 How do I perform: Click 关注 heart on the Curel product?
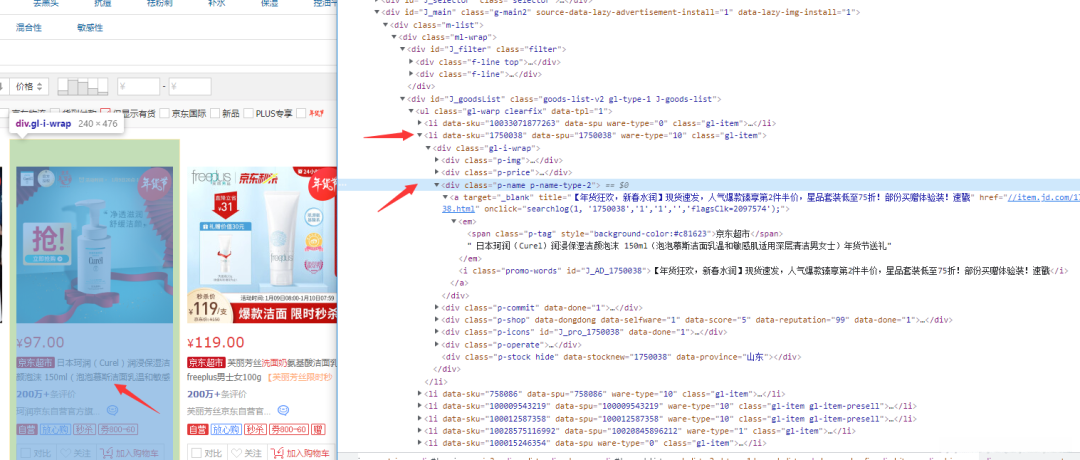click(x=75, y=454)
